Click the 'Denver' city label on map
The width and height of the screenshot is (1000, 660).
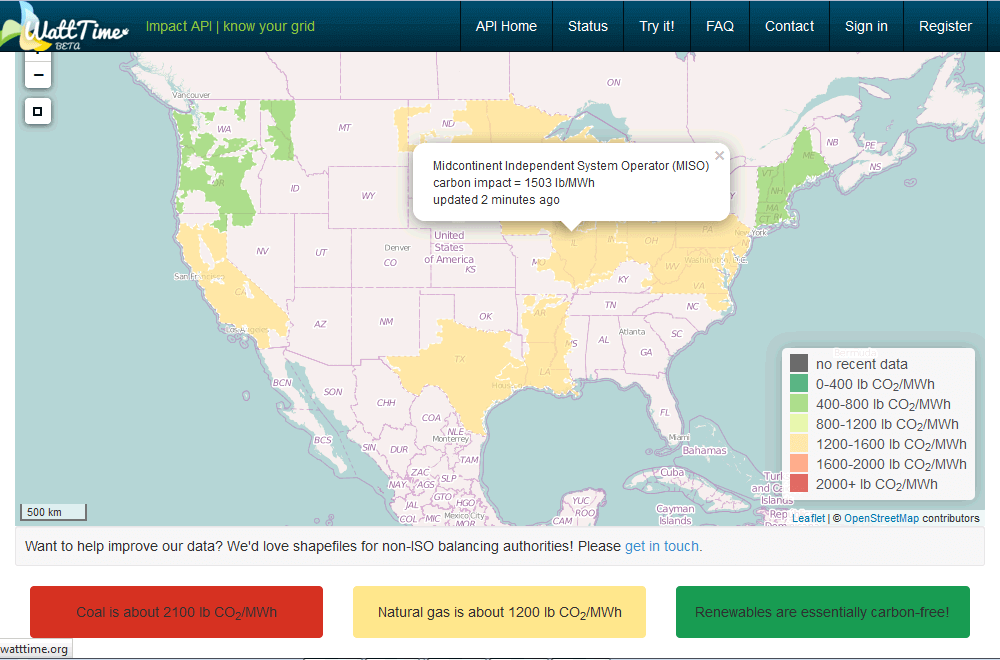point(397,247)
